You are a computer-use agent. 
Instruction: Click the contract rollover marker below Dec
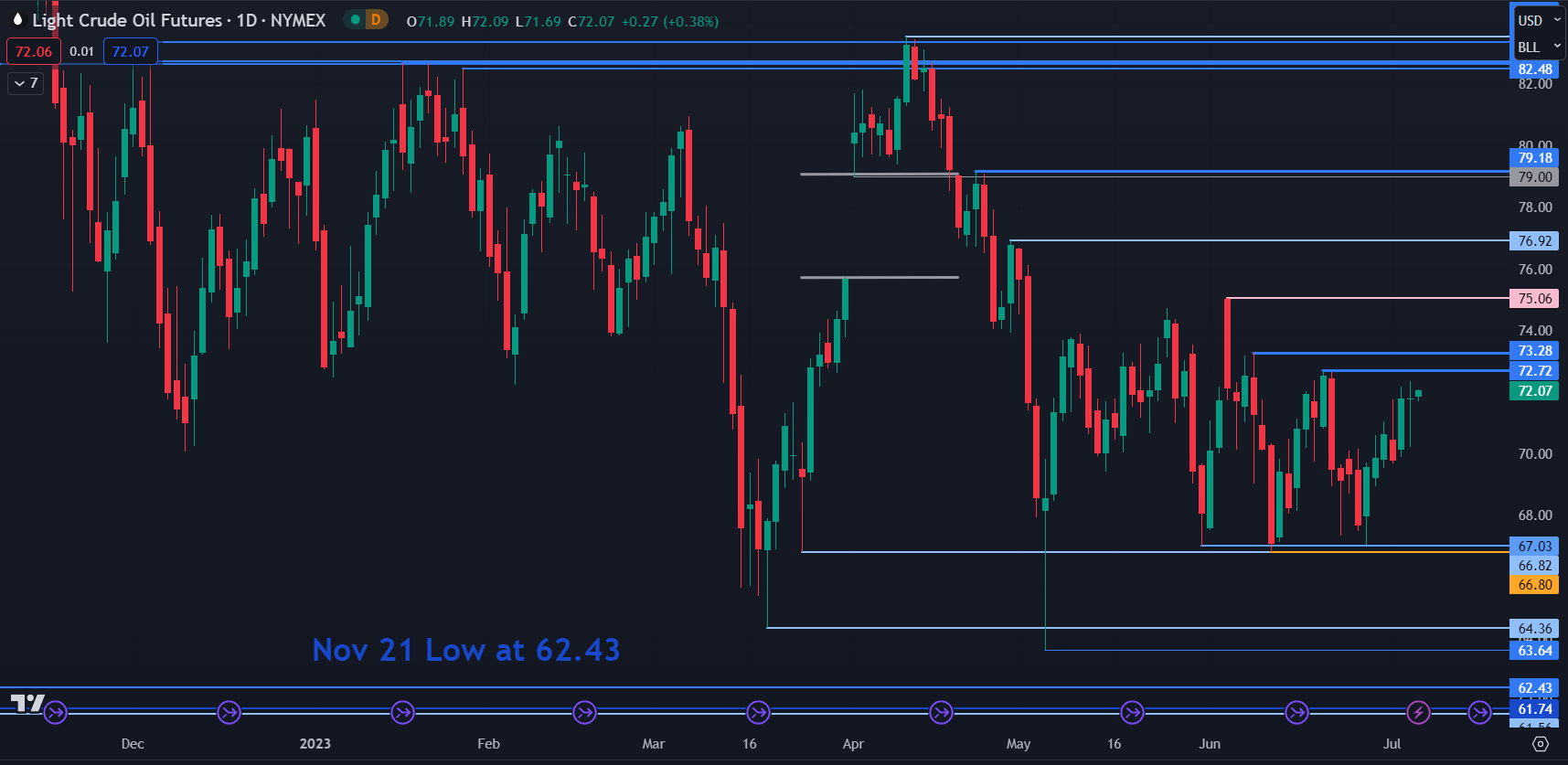(56, 712)
